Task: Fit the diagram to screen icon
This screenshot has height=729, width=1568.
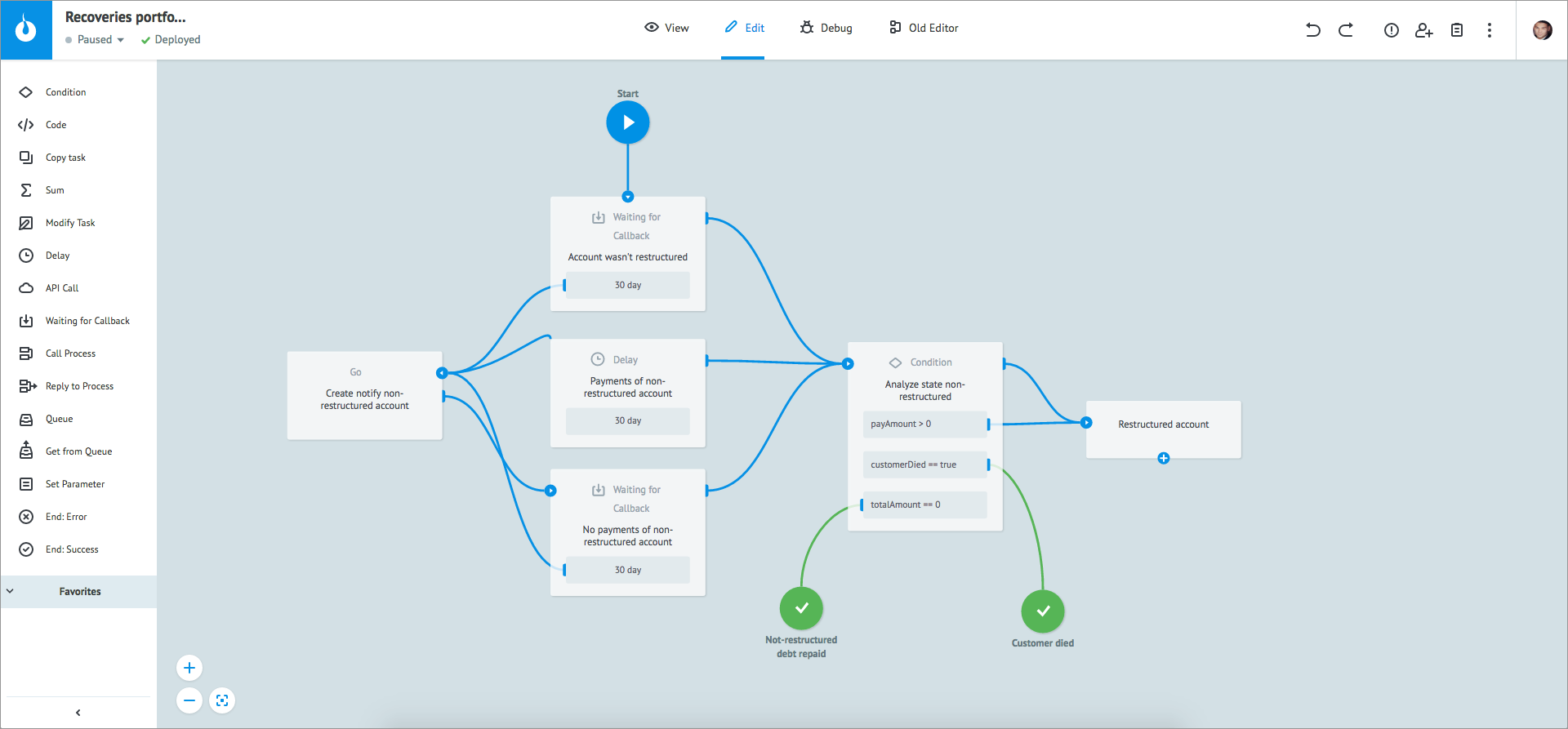Action: 222,700
